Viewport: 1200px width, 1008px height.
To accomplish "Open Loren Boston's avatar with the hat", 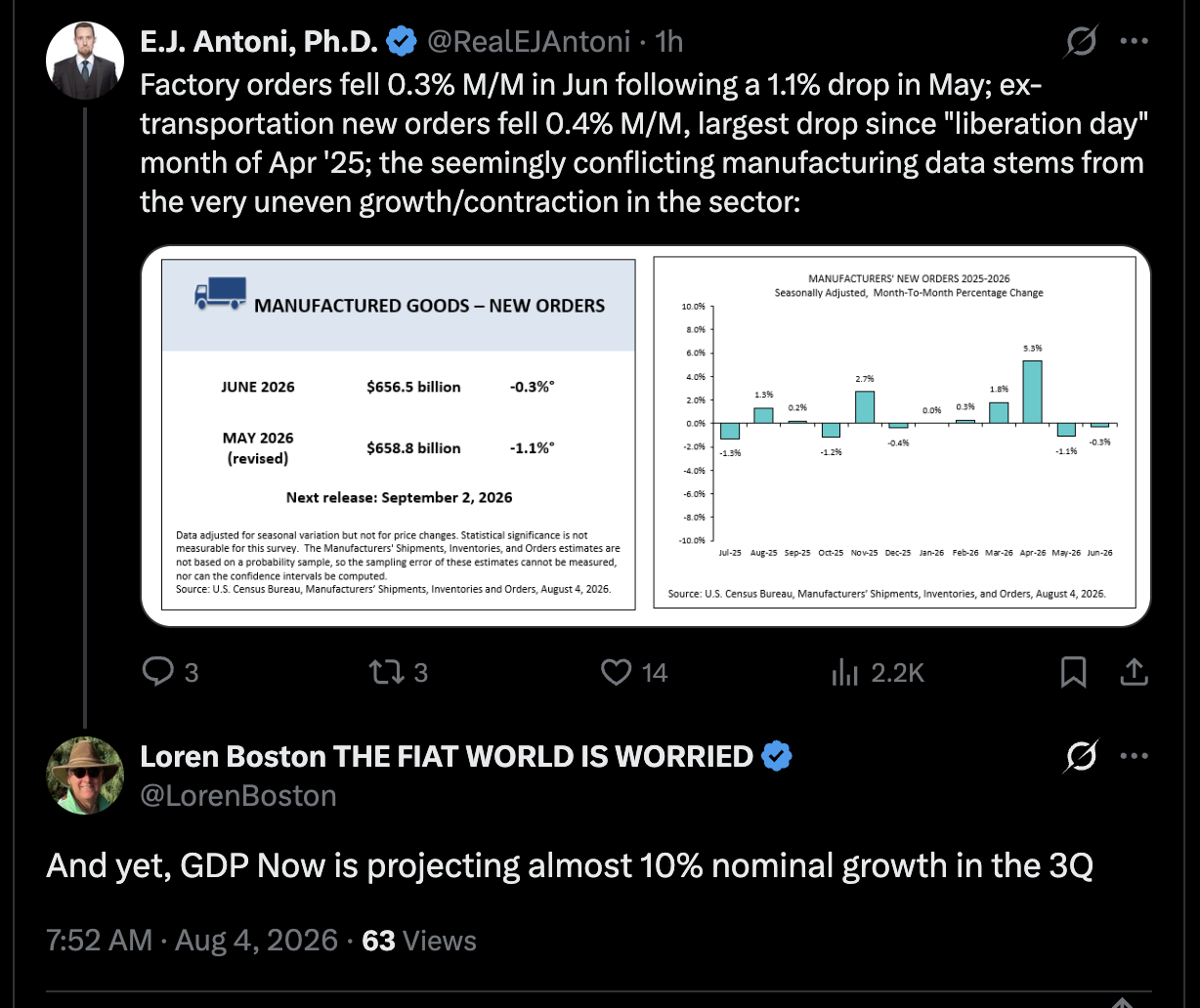I will tap(85, 777).
